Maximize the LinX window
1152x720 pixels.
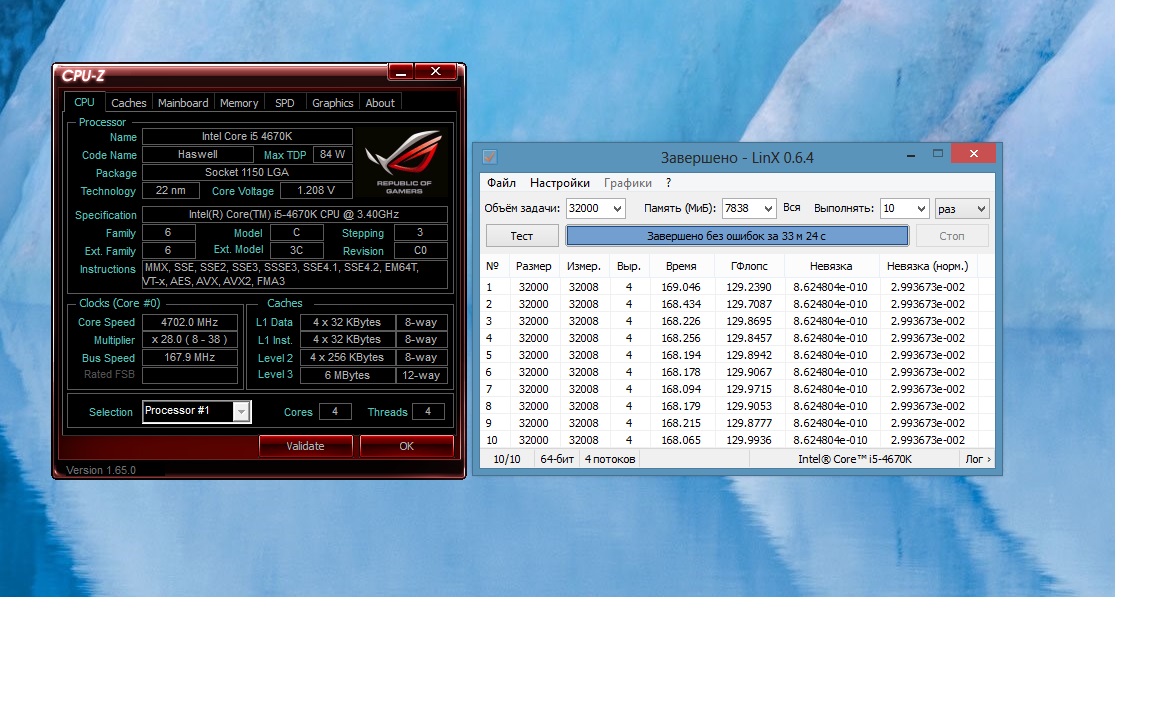[x=937, y=154]
